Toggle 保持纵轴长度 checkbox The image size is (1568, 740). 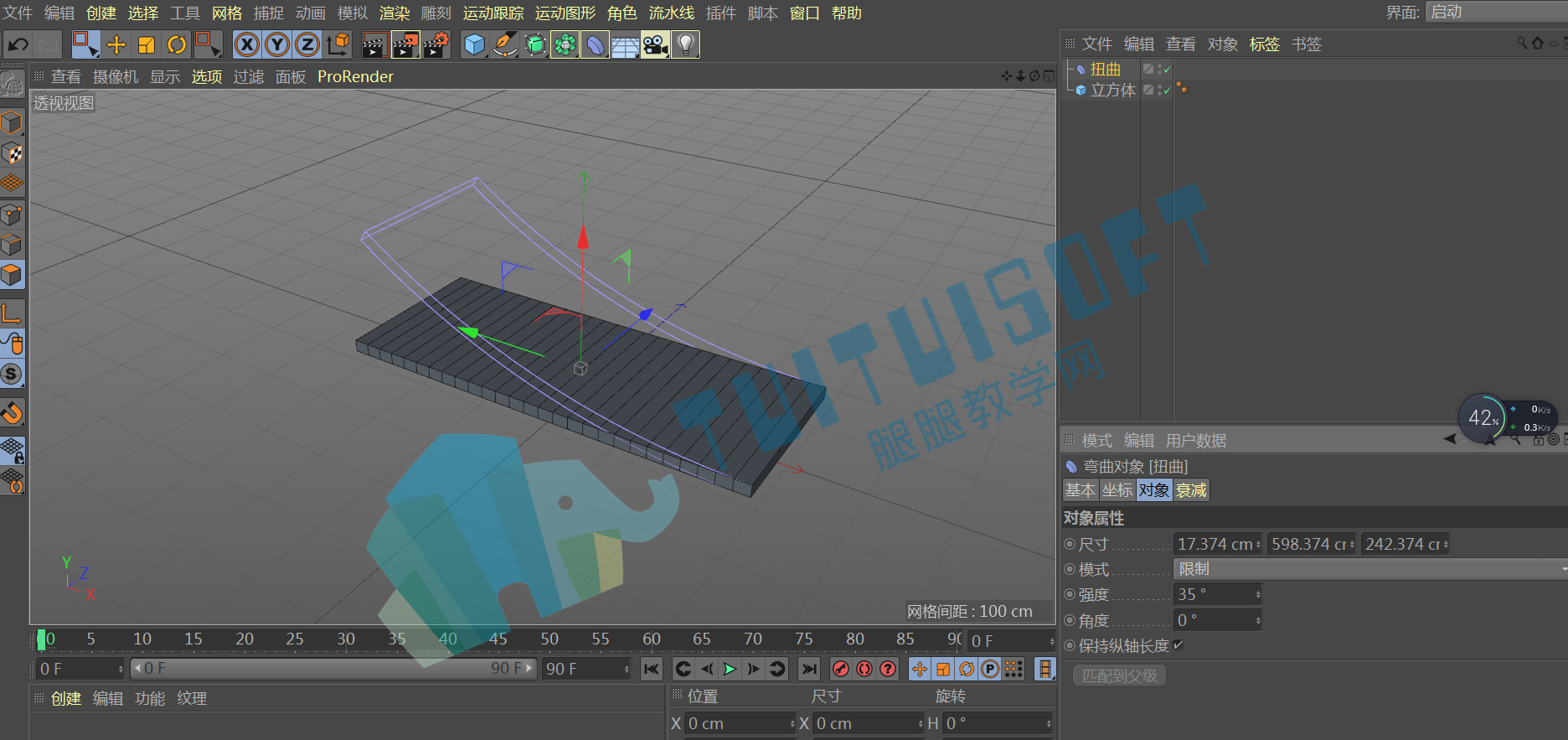point(1179,644)
